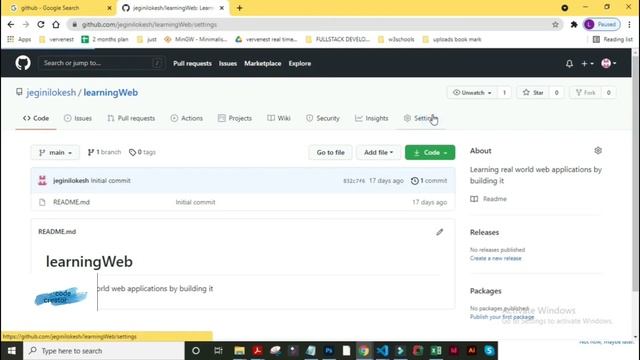Click the Windows taskbar search box

(x=104, y=351)
